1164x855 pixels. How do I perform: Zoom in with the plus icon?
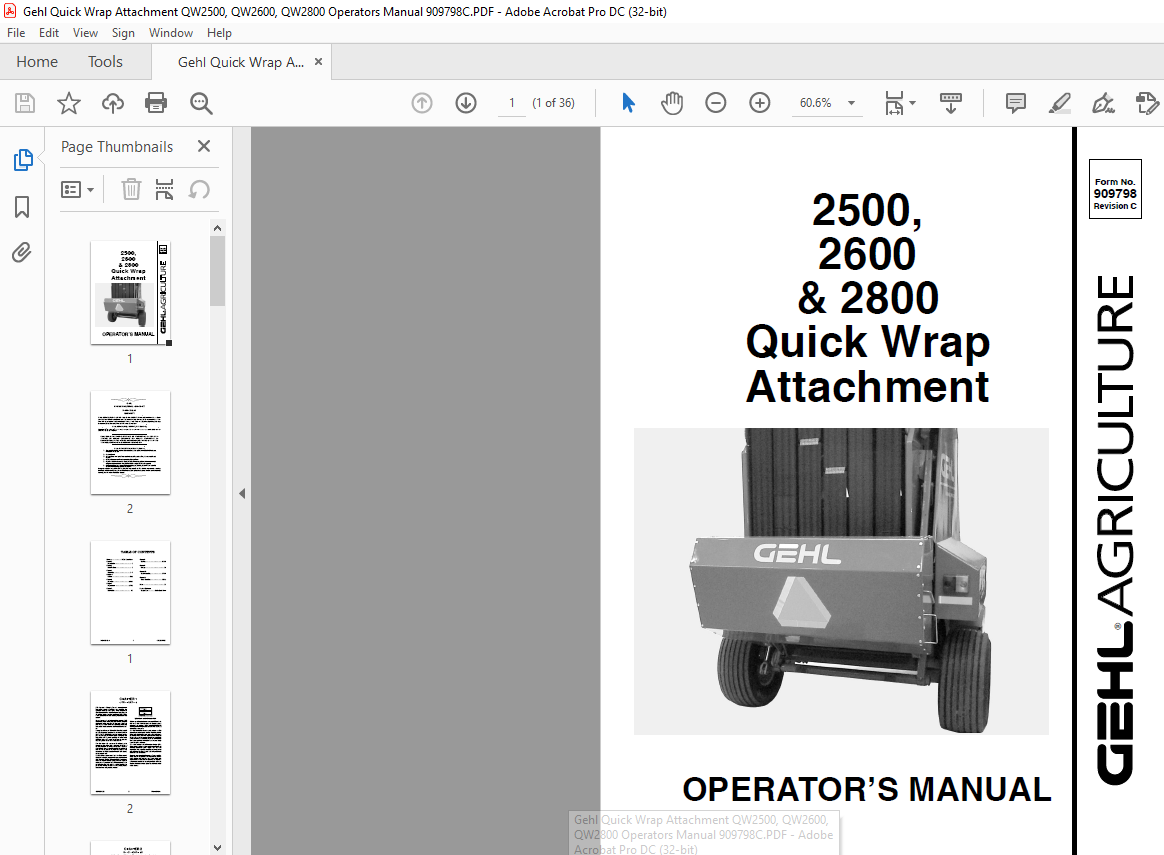point(759,103)
